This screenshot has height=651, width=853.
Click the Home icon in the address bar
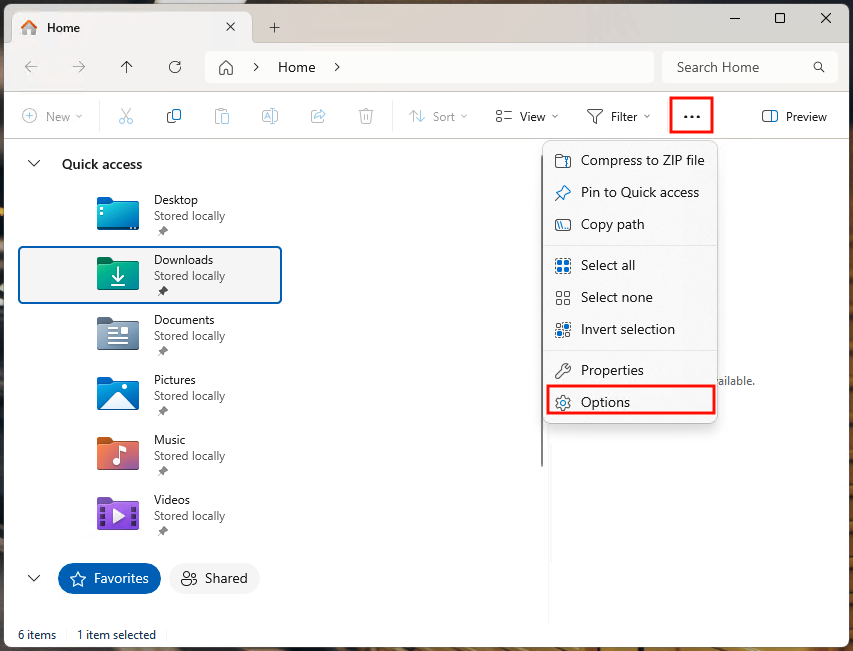(x=226, y=67)
